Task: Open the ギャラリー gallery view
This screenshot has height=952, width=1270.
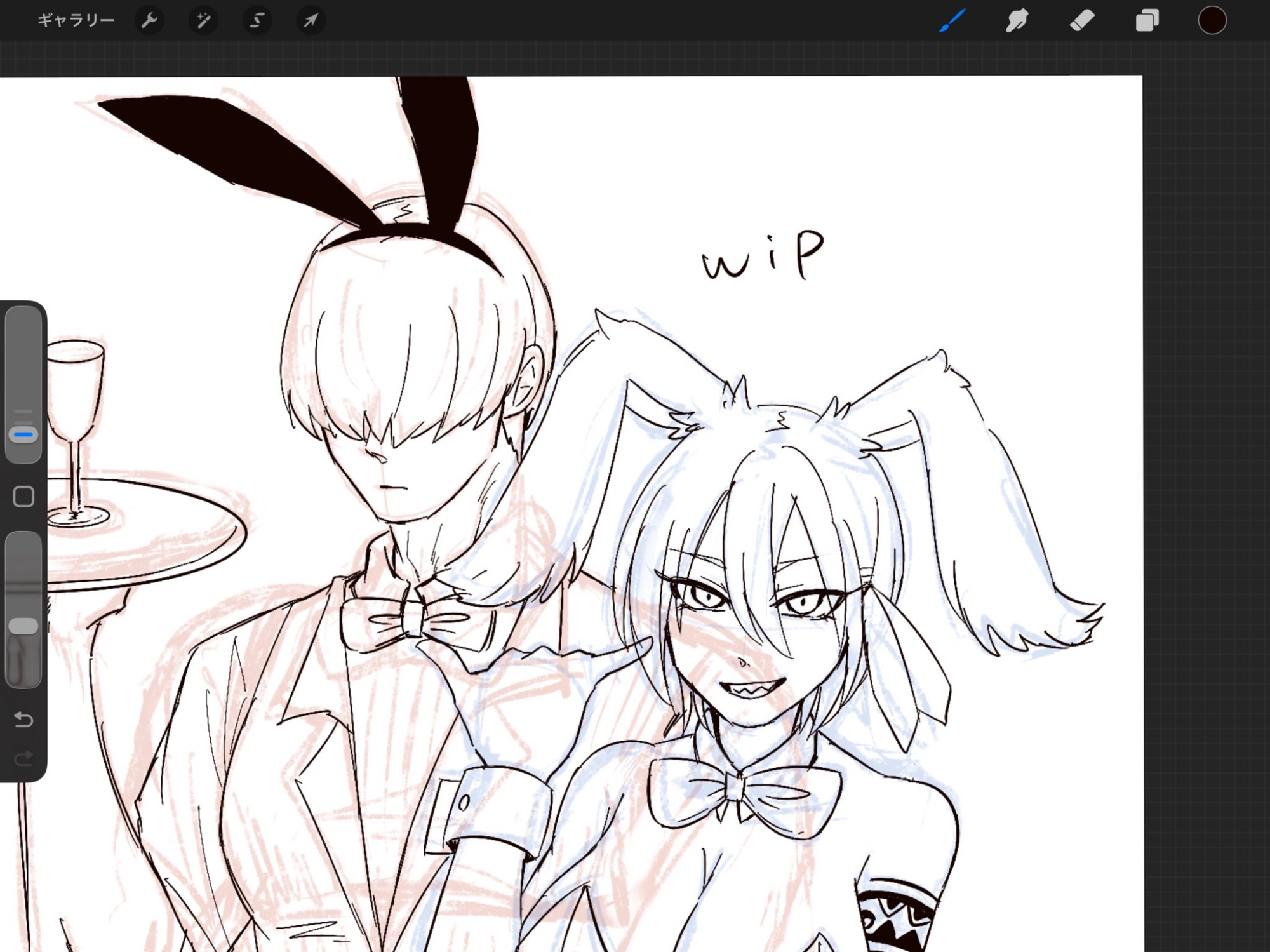Action: pos(76,20)
